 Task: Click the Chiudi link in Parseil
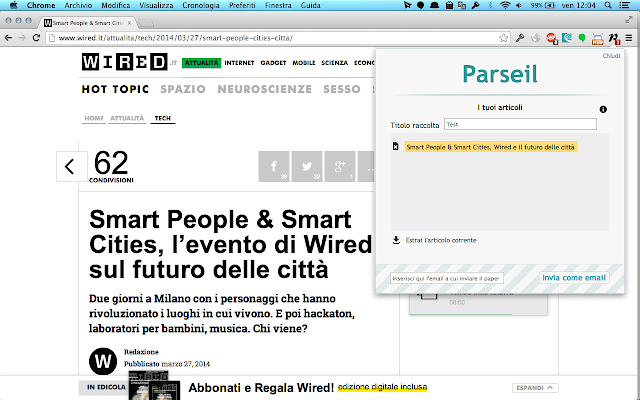[x=611, y=56]
